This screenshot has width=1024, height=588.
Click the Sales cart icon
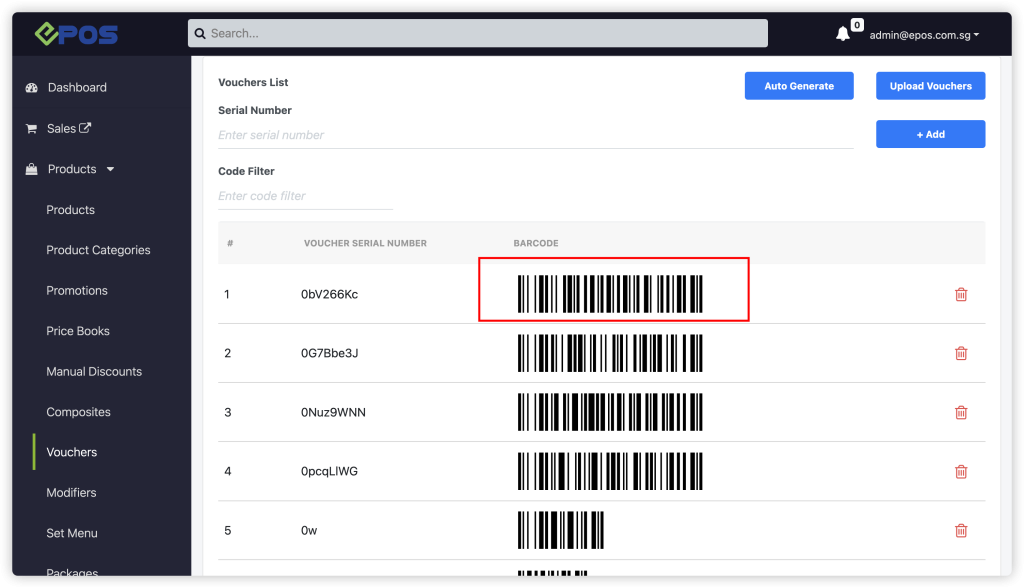31,129
